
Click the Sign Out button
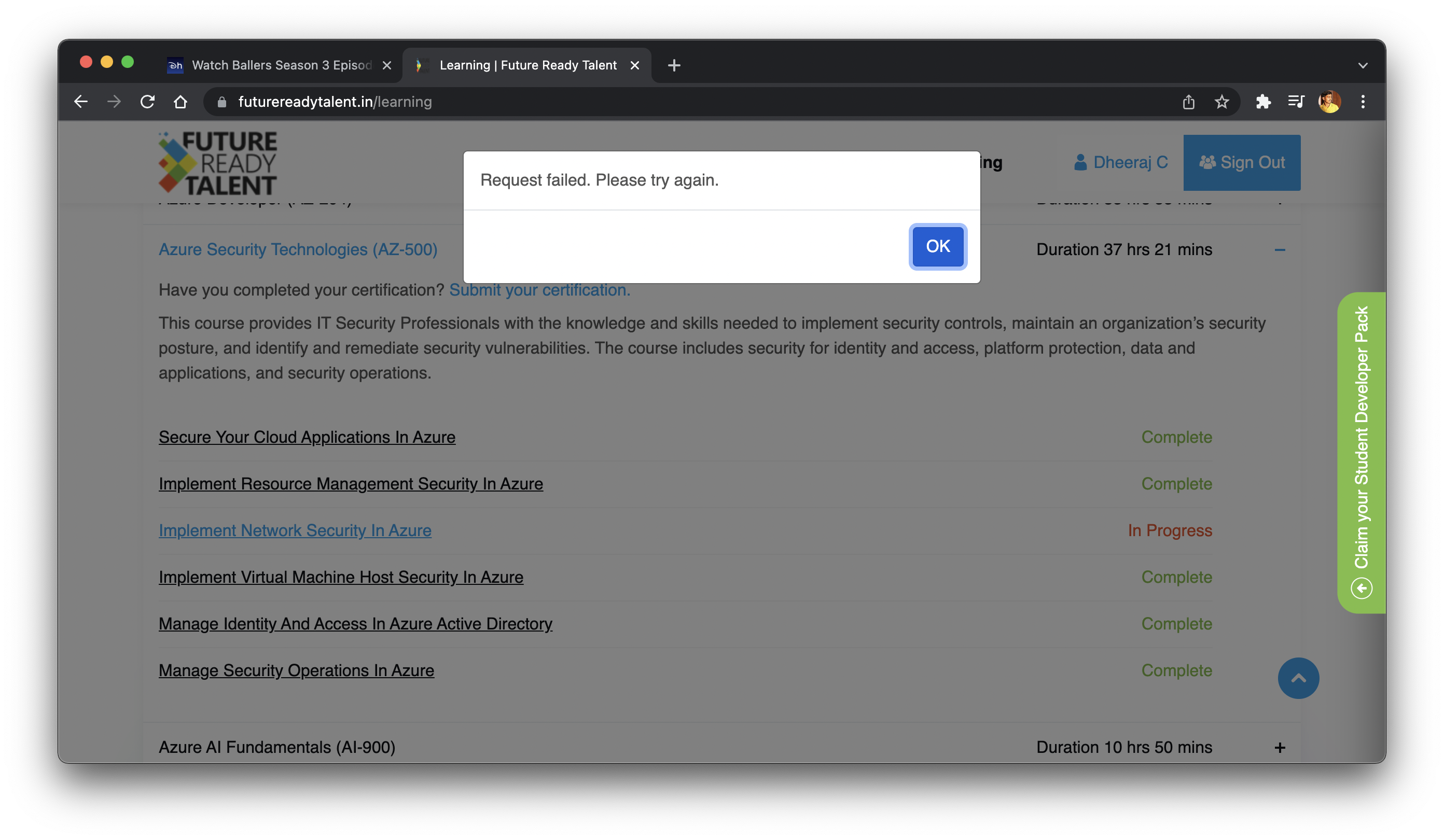pyautogui.click(x=1242, y=163)
